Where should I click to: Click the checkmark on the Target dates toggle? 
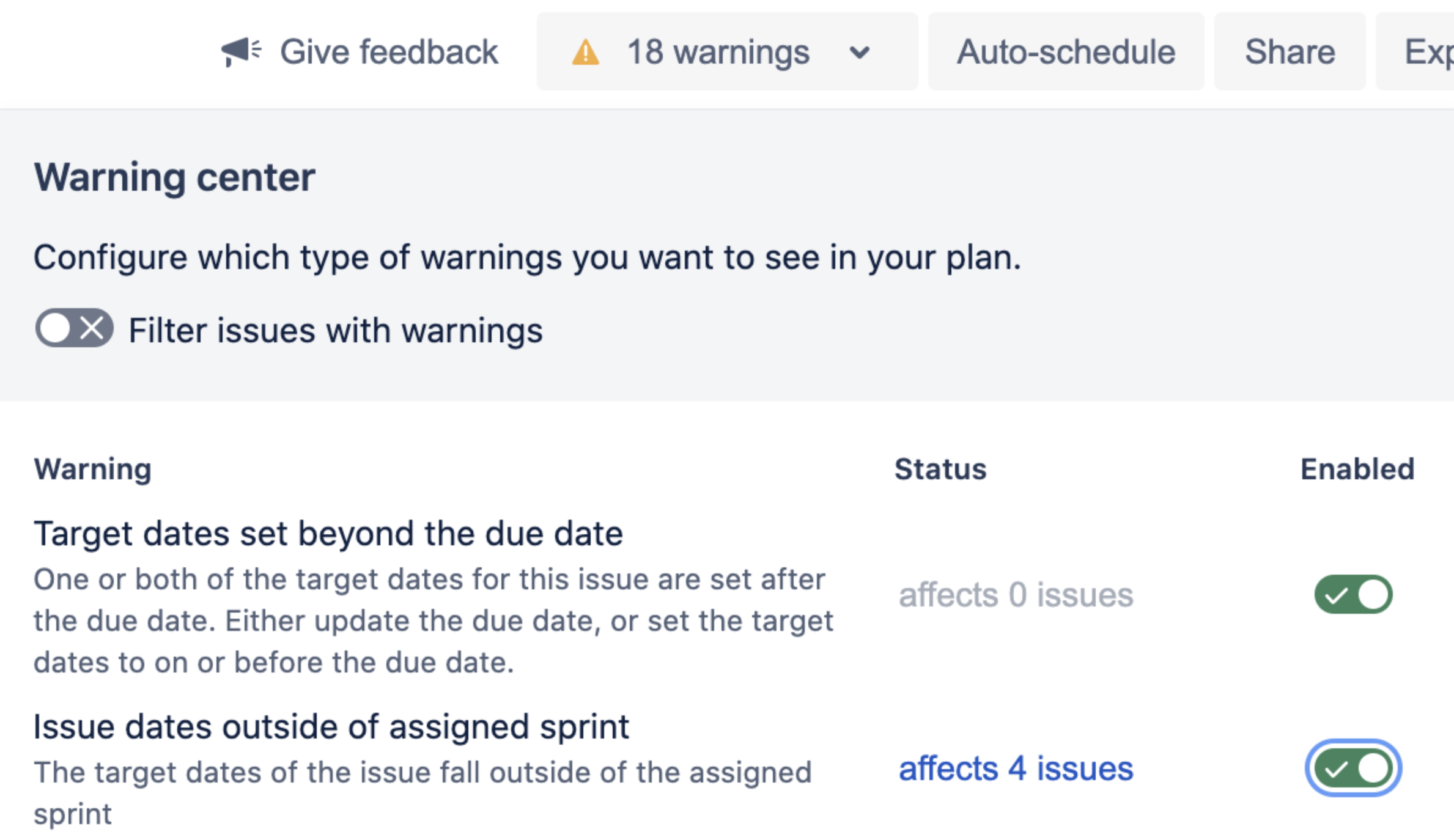pos(1336,595)
